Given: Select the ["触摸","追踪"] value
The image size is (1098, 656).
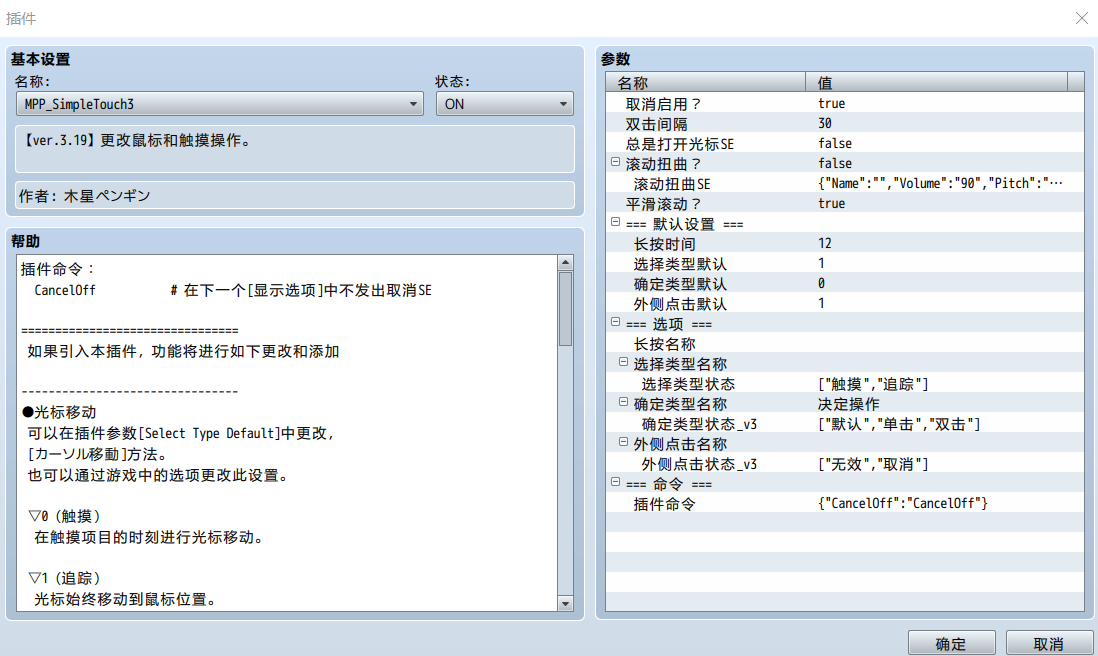Looking at the screenshot, I should [873, 384].
